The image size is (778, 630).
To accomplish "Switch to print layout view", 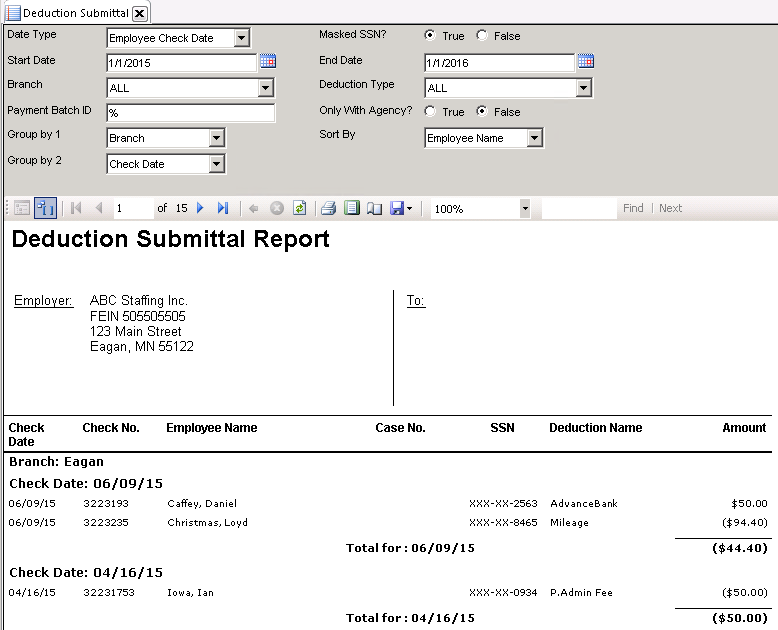I will tap(352, 208).
